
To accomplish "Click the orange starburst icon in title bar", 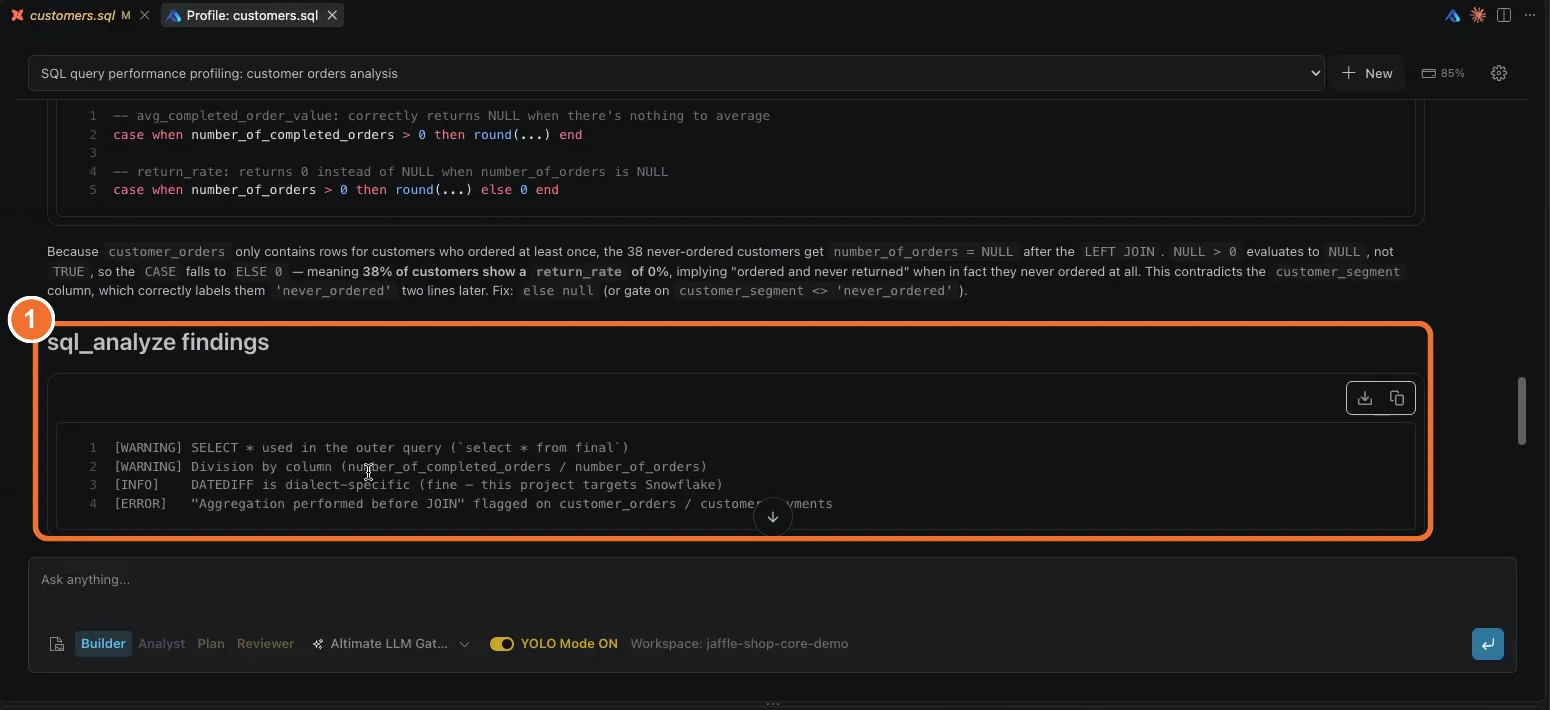I will tap(1477, 15).
